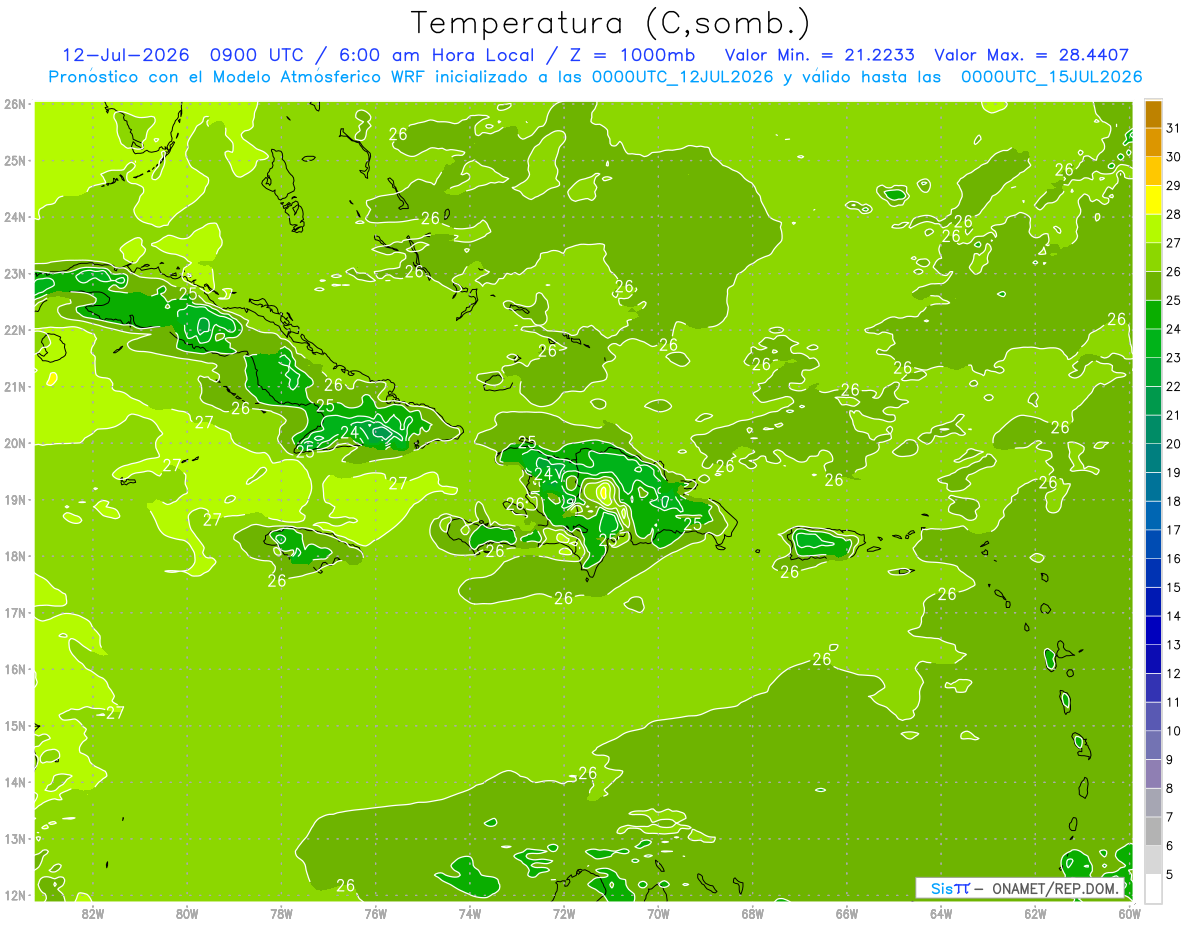This screenshot has height=927, width=1200.
Task: Click the white swatch below 5
Action: [1153, 888]
